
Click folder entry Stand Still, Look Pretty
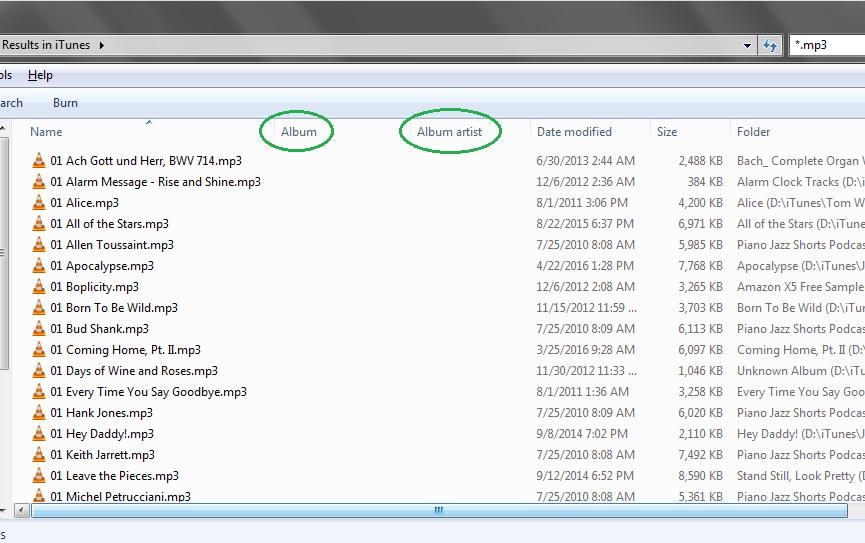pos(800,475)
